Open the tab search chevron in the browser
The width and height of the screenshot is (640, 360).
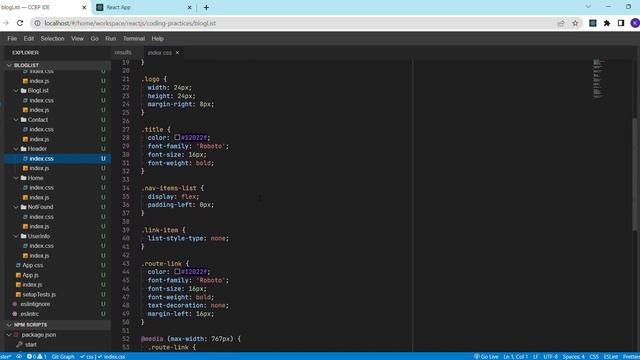coord(588,7)
